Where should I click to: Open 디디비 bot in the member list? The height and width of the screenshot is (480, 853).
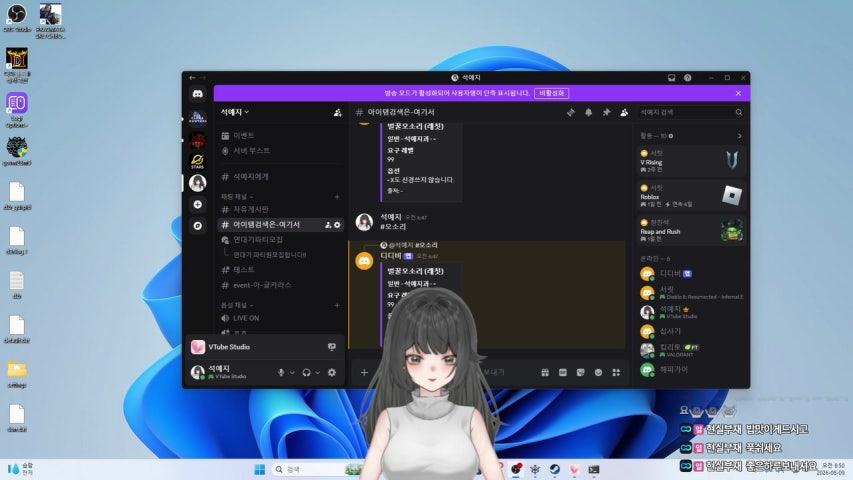[x=691, y=274]
